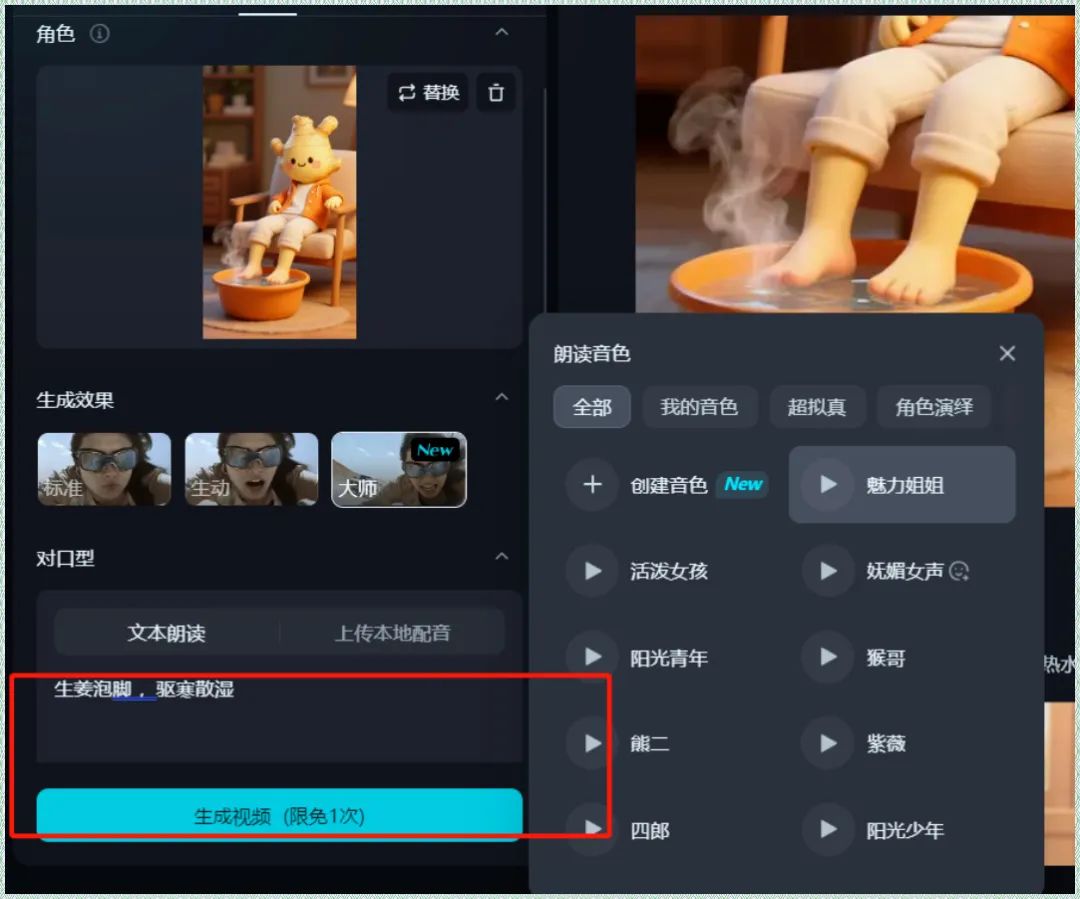
Task: Collapse the 对口型 section
Action: (x=504, y=557)
